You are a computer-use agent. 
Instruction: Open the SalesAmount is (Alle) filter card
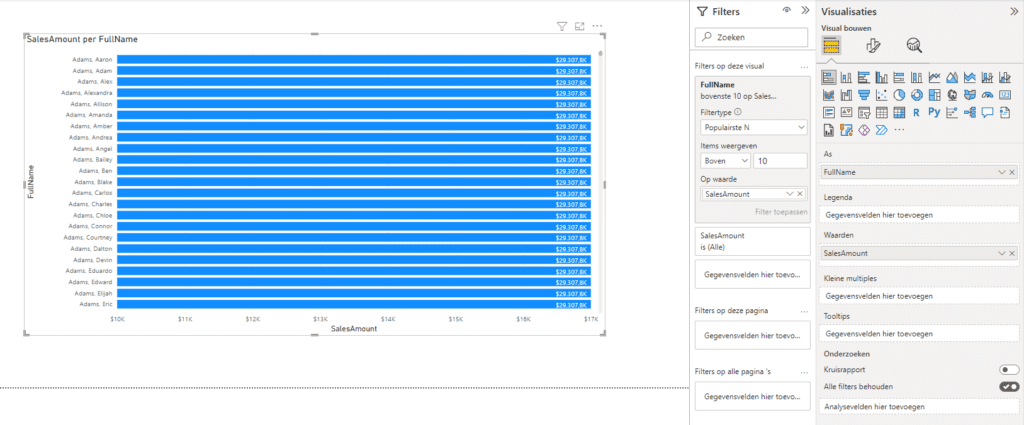pyautogui.click(x=752, y=241)
